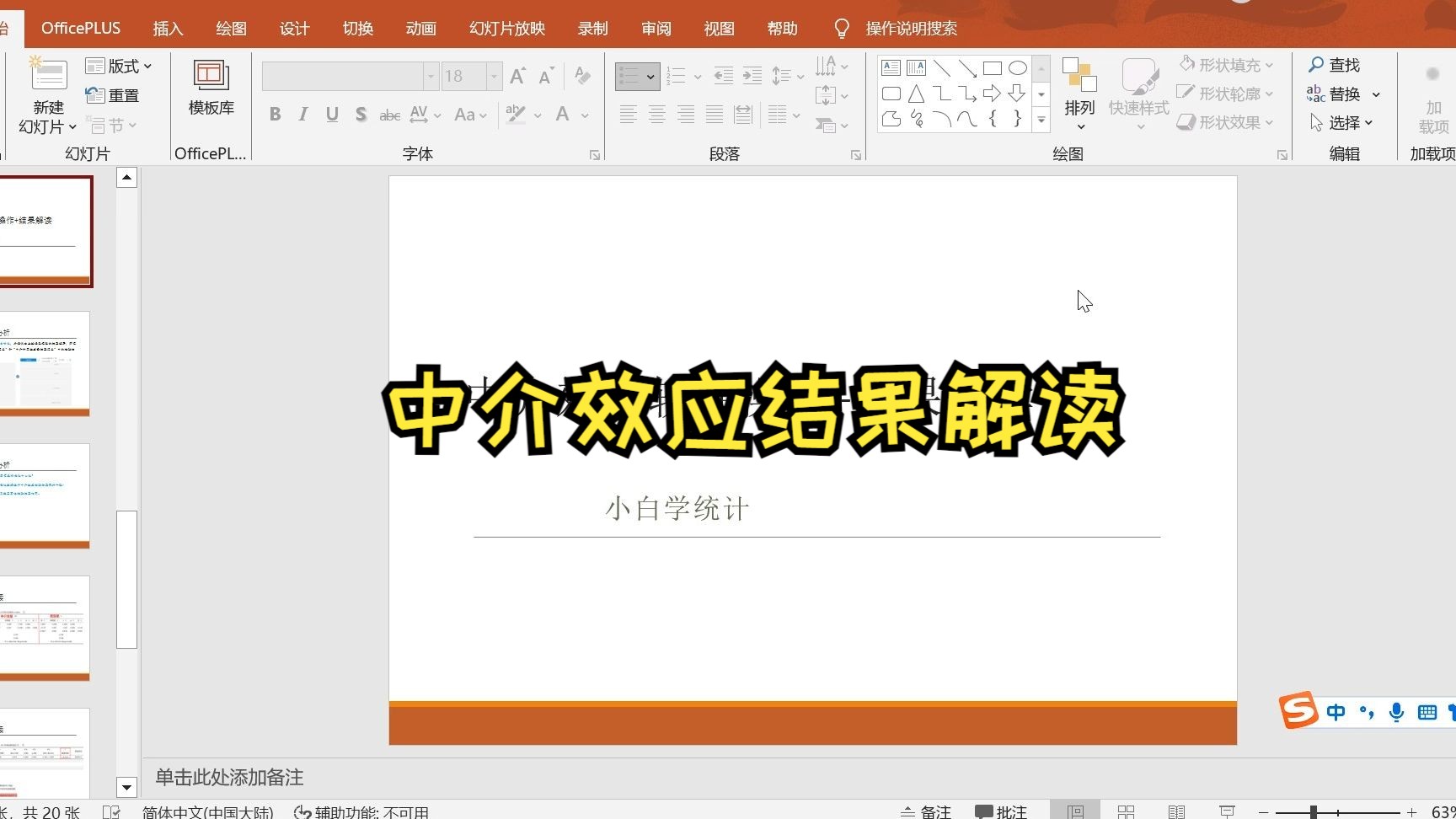Center align text
This screenshot has height=819, width=1456.
pyautogui.click(x=656, y=115)
